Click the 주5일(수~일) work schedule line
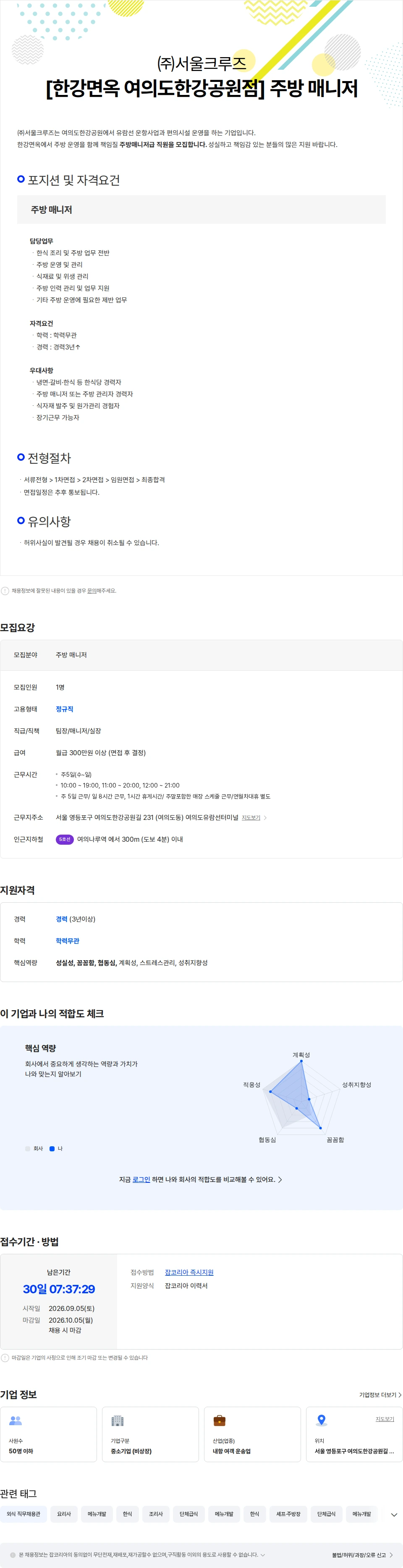Screen dimensions: 403x1568 [76, 775]
